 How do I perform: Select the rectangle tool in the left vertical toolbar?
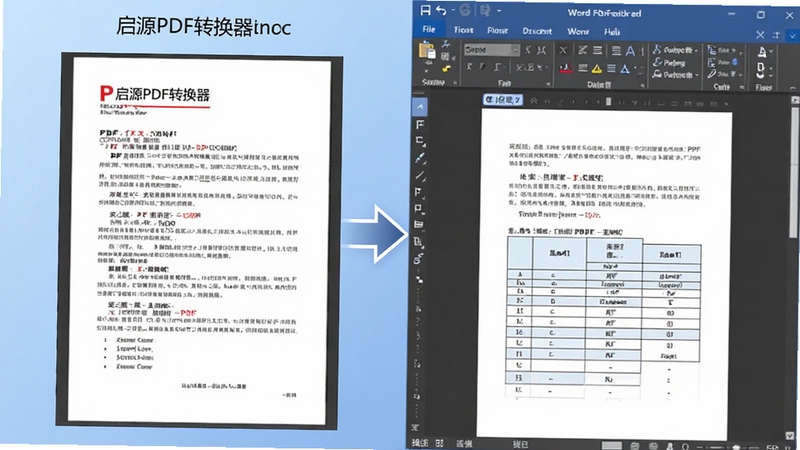coord(419,141)
